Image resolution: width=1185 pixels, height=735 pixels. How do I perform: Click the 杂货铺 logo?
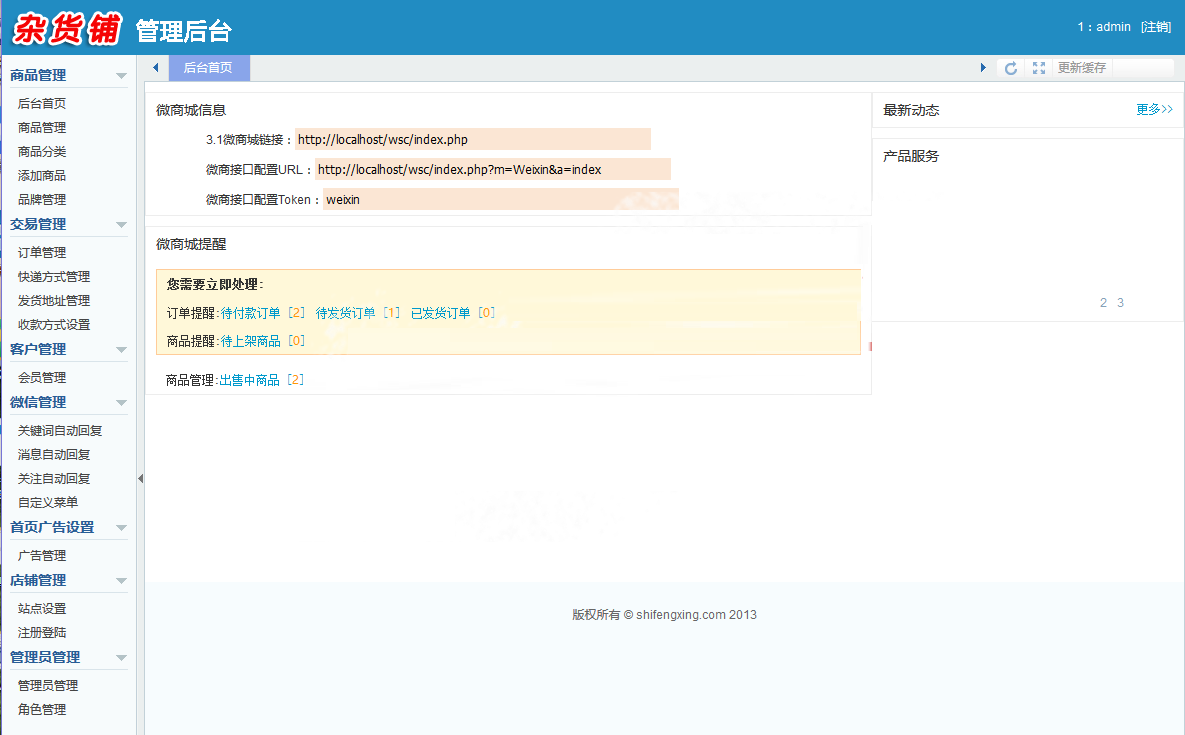click(x=67, y=29)
